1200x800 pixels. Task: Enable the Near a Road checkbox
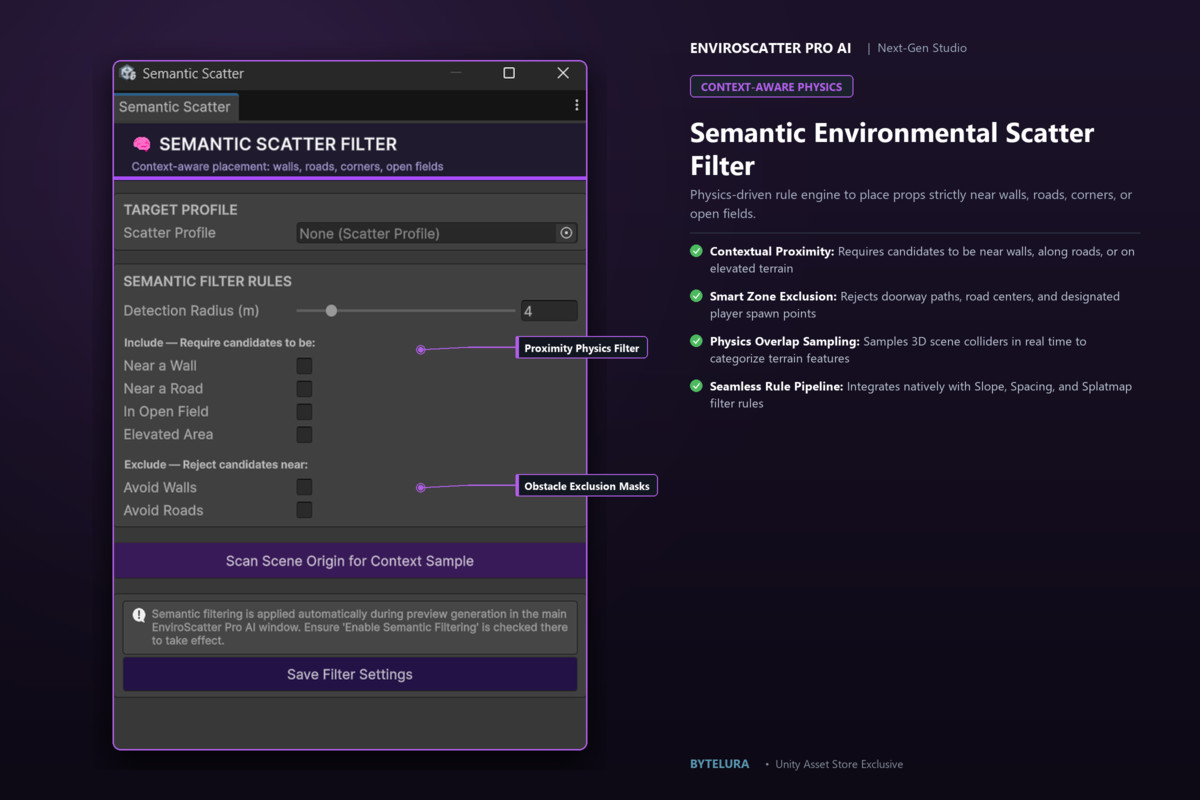click(304, 389)
